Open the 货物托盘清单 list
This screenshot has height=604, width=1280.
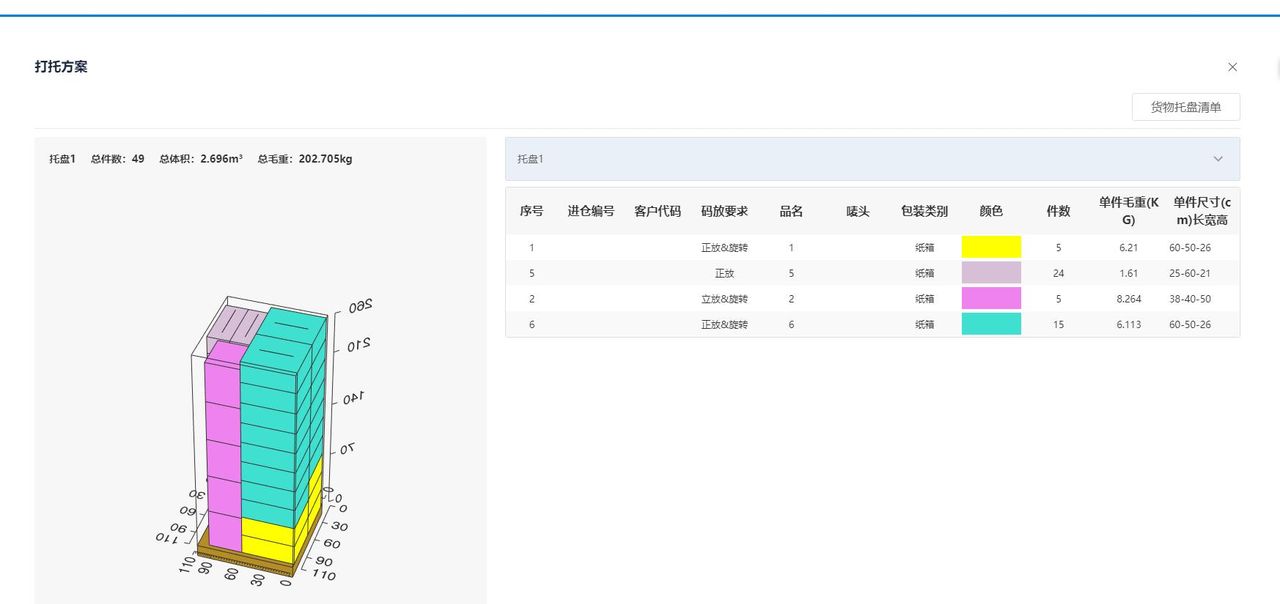click(x=1185, y=107)
